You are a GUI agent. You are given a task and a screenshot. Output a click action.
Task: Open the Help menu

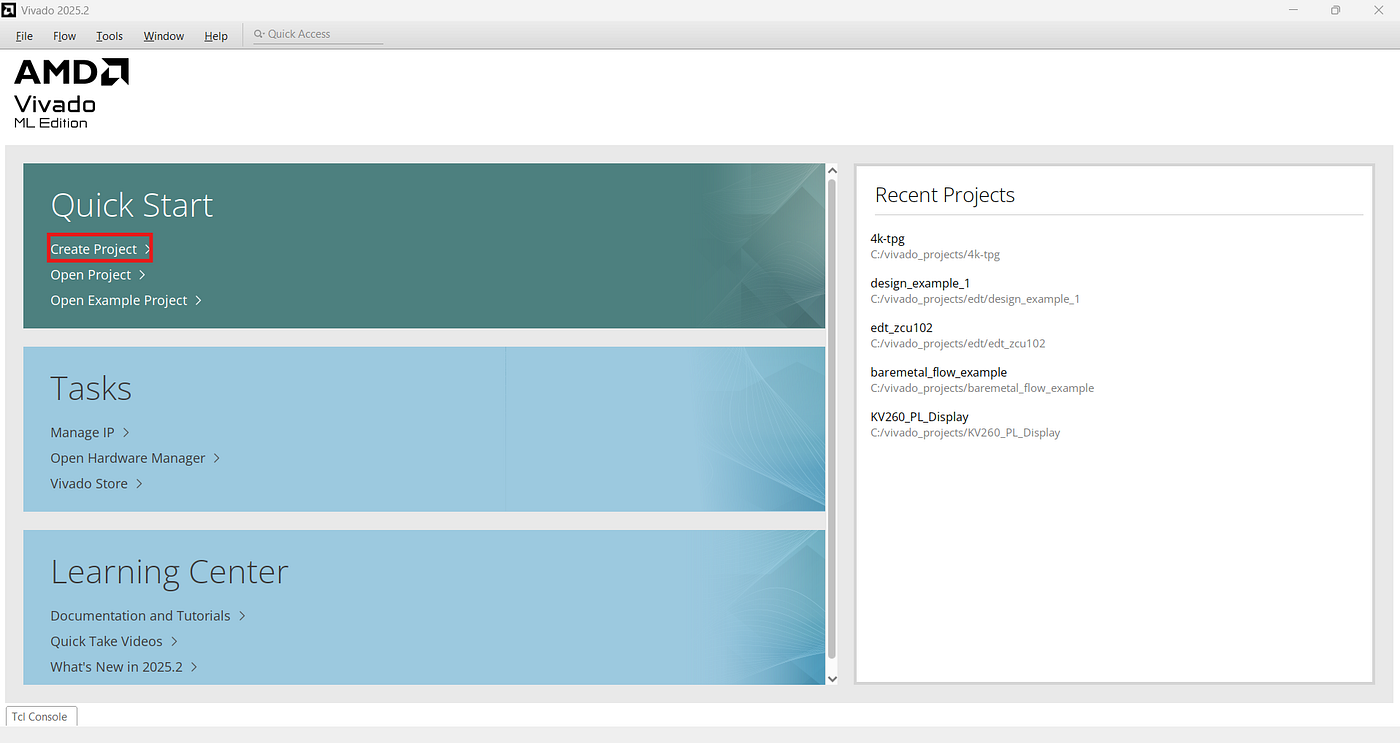(216, 36)
